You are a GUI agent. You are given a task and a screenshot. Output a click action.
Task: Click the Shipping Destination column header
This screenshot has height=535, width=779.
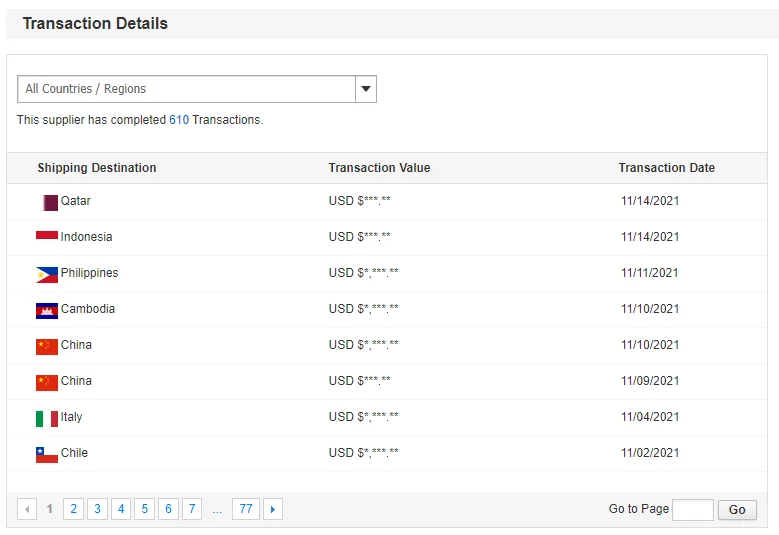point(97,168)
